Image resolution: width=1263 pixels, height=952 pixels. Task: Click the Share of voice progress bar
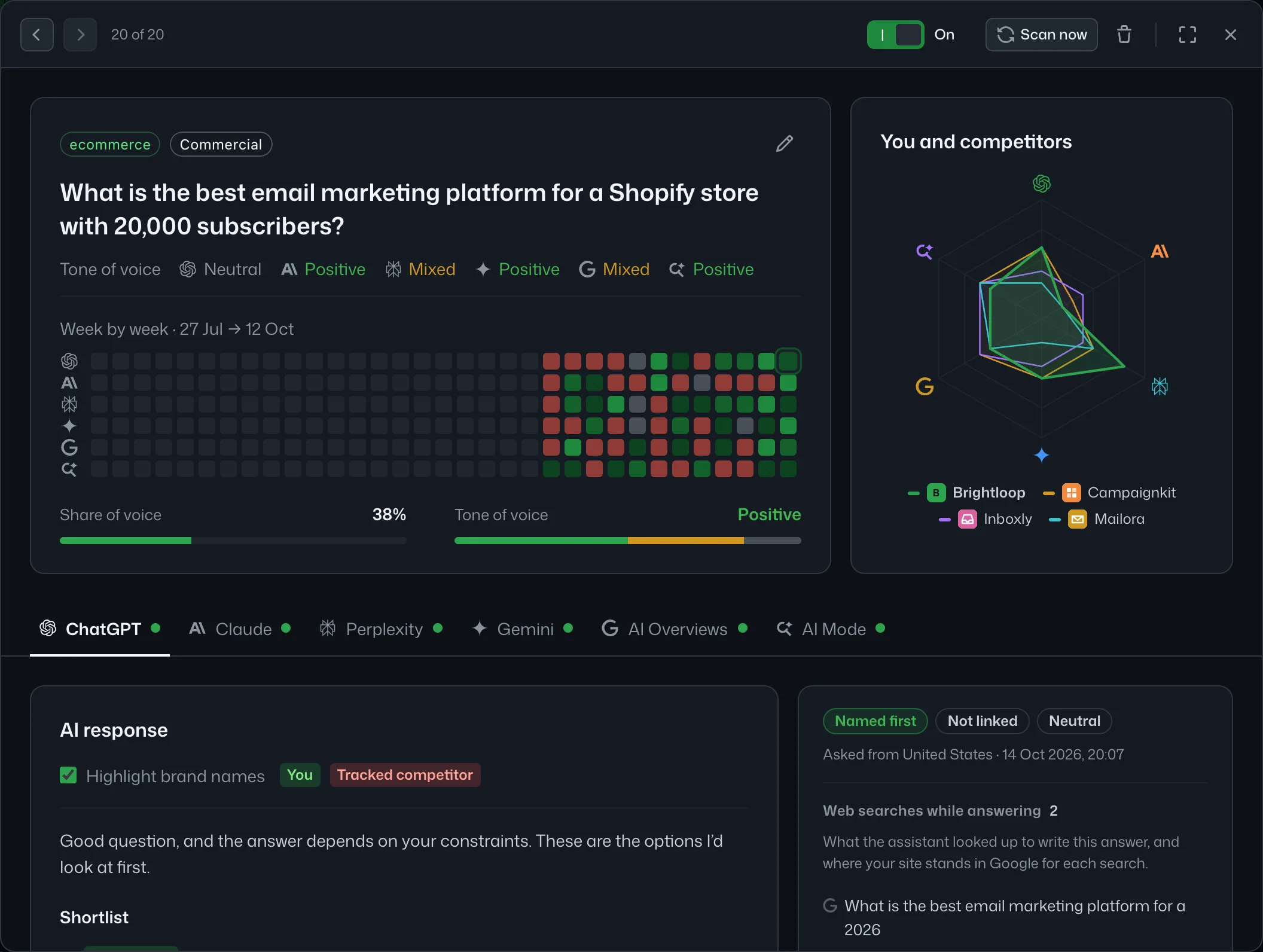233,541
